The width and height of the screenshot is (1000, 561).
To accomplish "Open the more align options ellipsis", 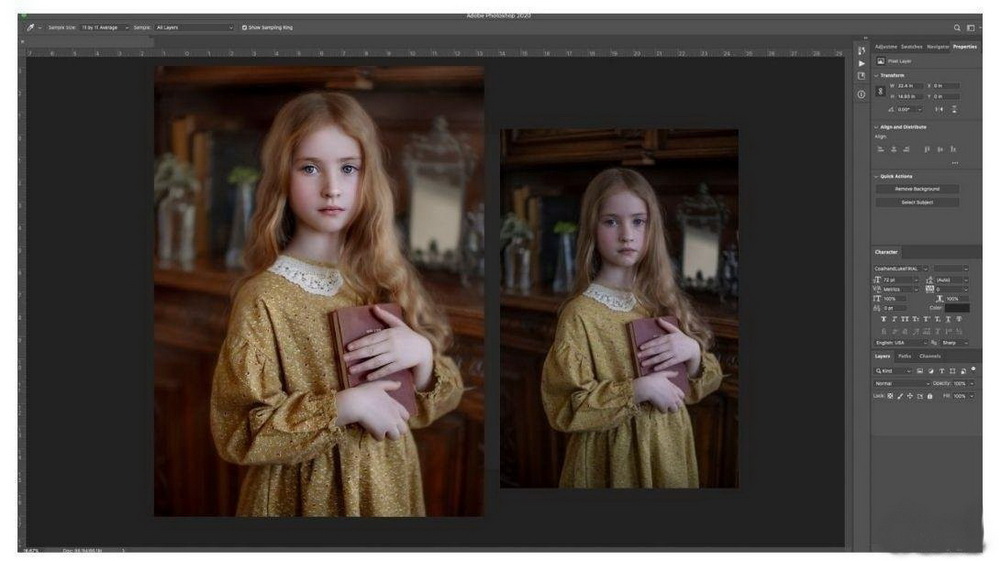I will pos(955,163).
